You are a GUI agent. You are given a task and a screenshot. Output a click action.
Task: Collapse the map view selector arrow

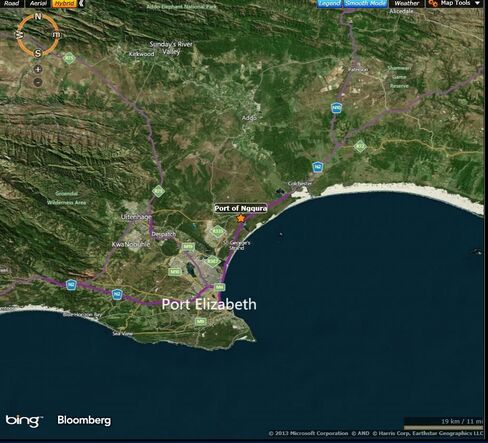[81, 3]
